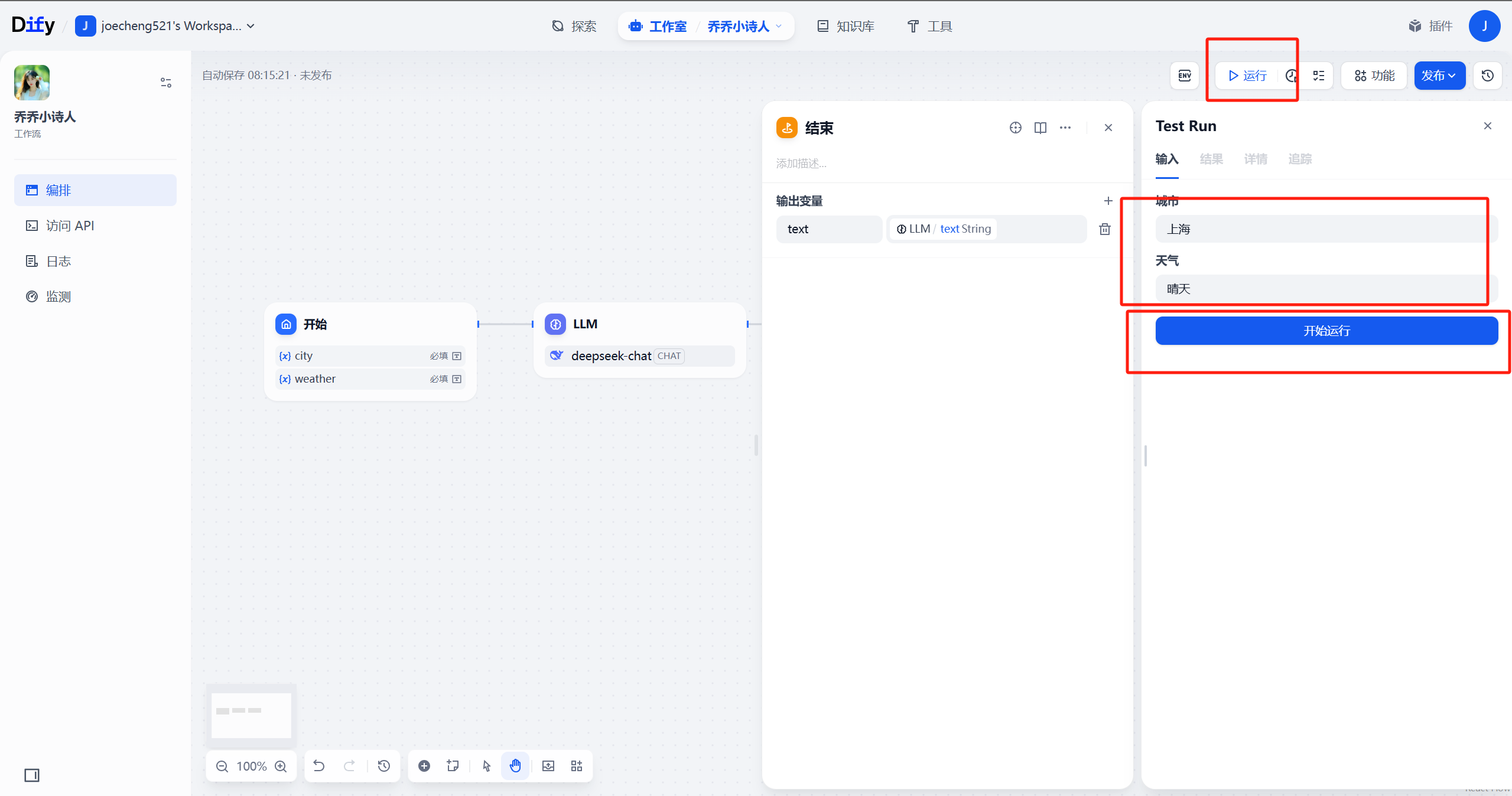Screen dimensions: 1512x796
Task: Toggle the bottom-left sidebar collapse icon
Action: tap(32, 775)
